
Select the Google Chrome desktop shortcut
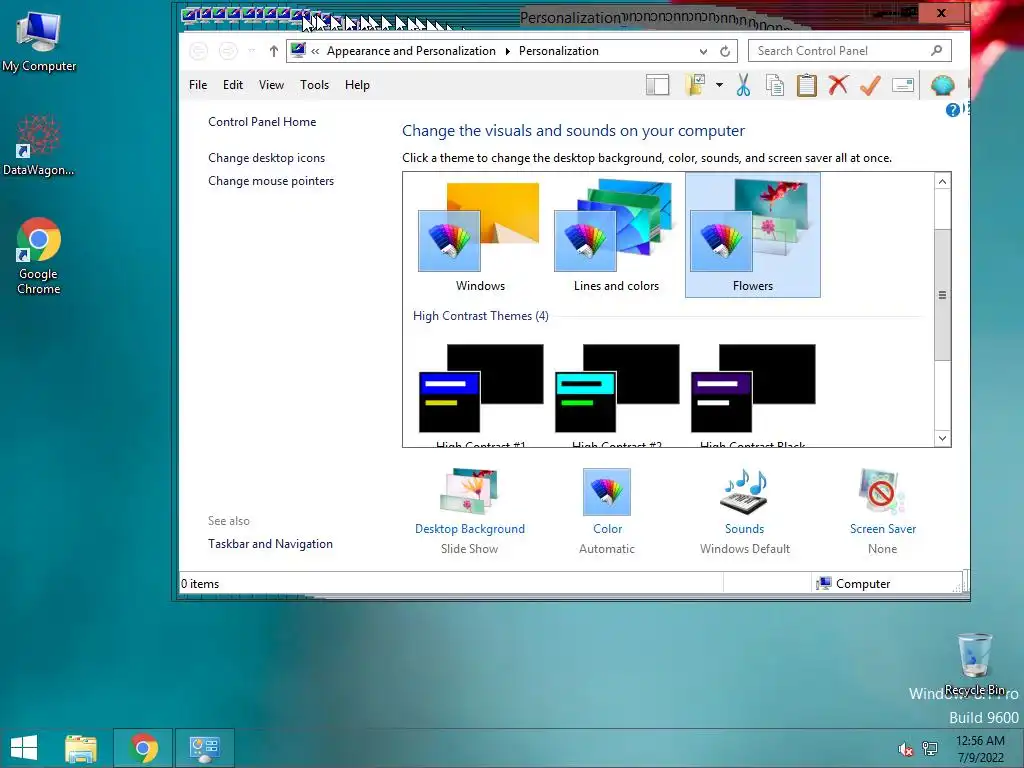coord(39,256)
